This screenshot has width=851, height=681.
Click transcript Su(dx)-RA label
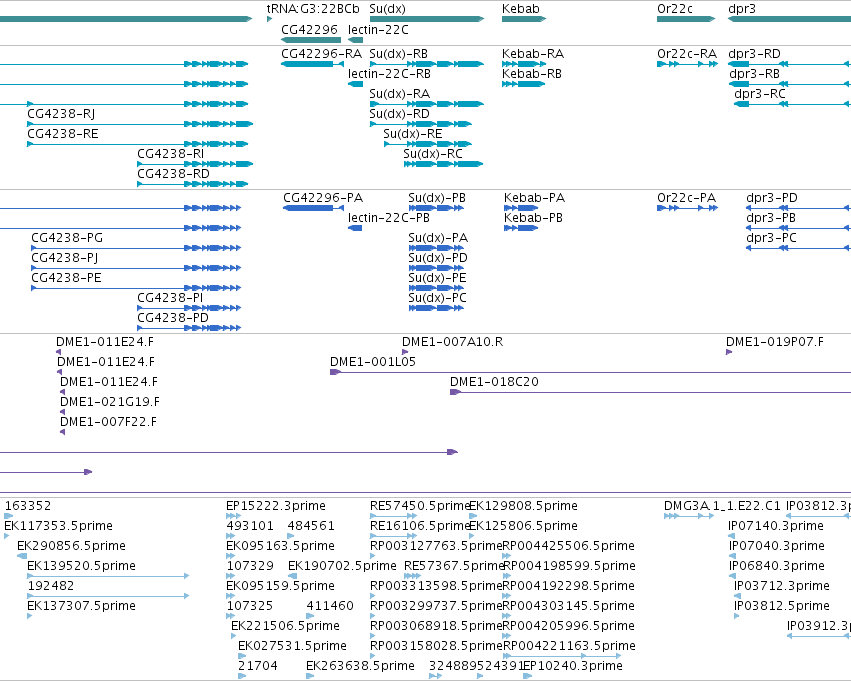click(399, 94)
